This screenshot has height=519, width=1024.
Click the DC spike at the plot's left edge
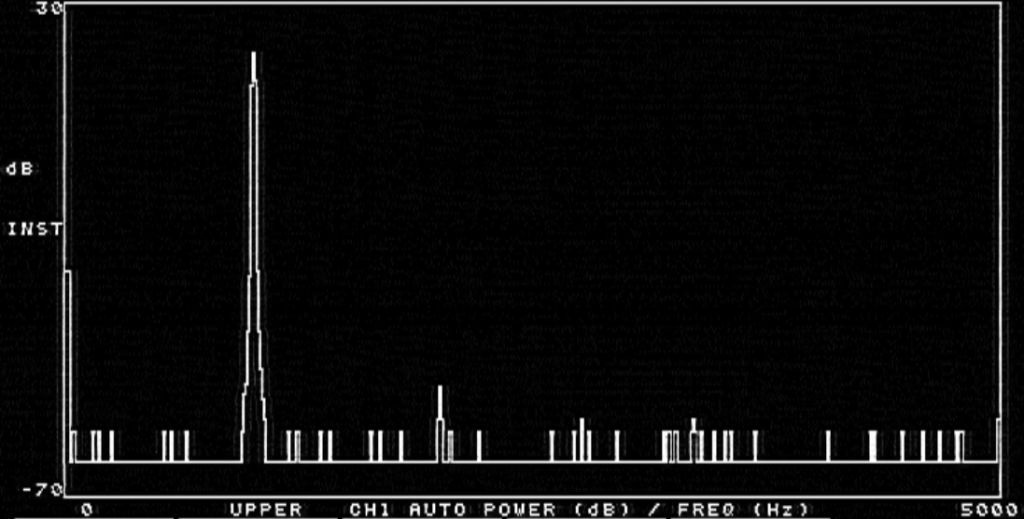[x=67, y=274]
